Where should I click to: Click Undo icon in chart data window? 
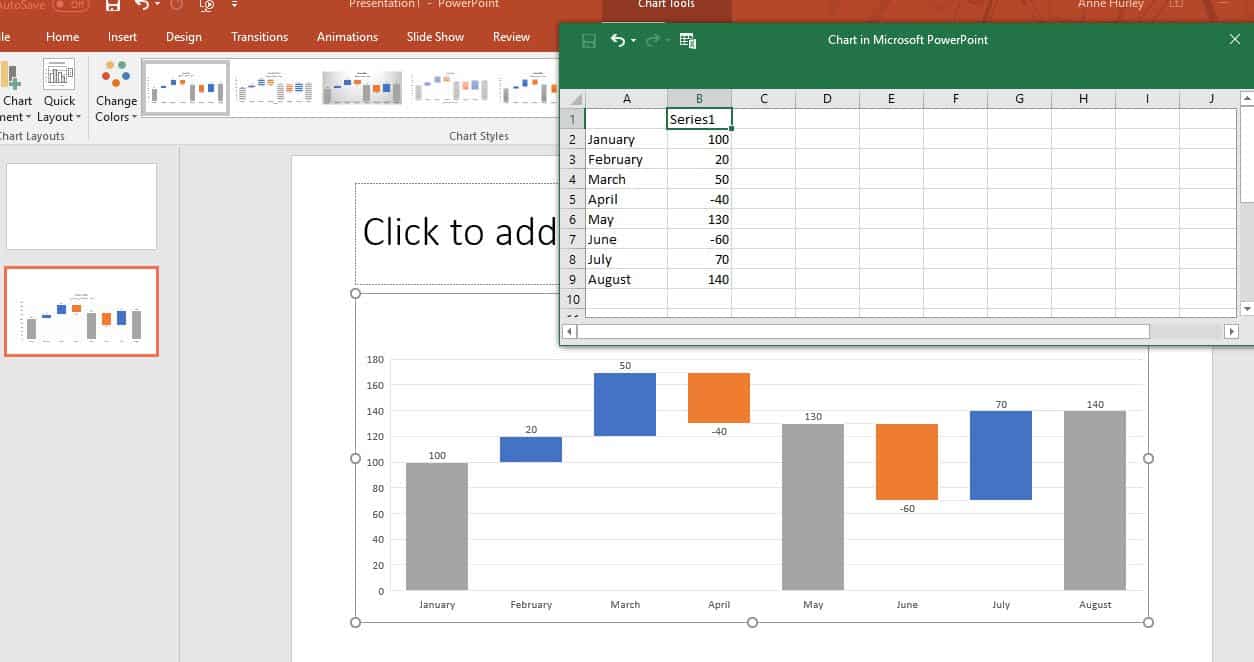click(618, 40)
